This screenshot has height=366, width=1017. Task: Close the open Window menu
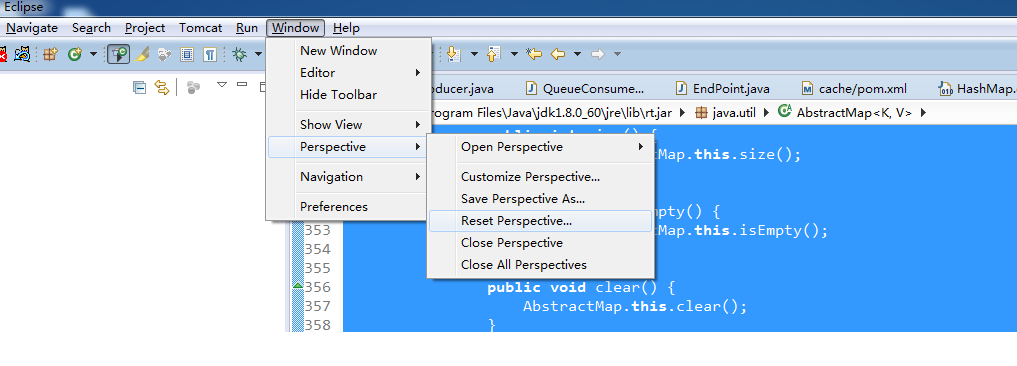click(296, 28)
